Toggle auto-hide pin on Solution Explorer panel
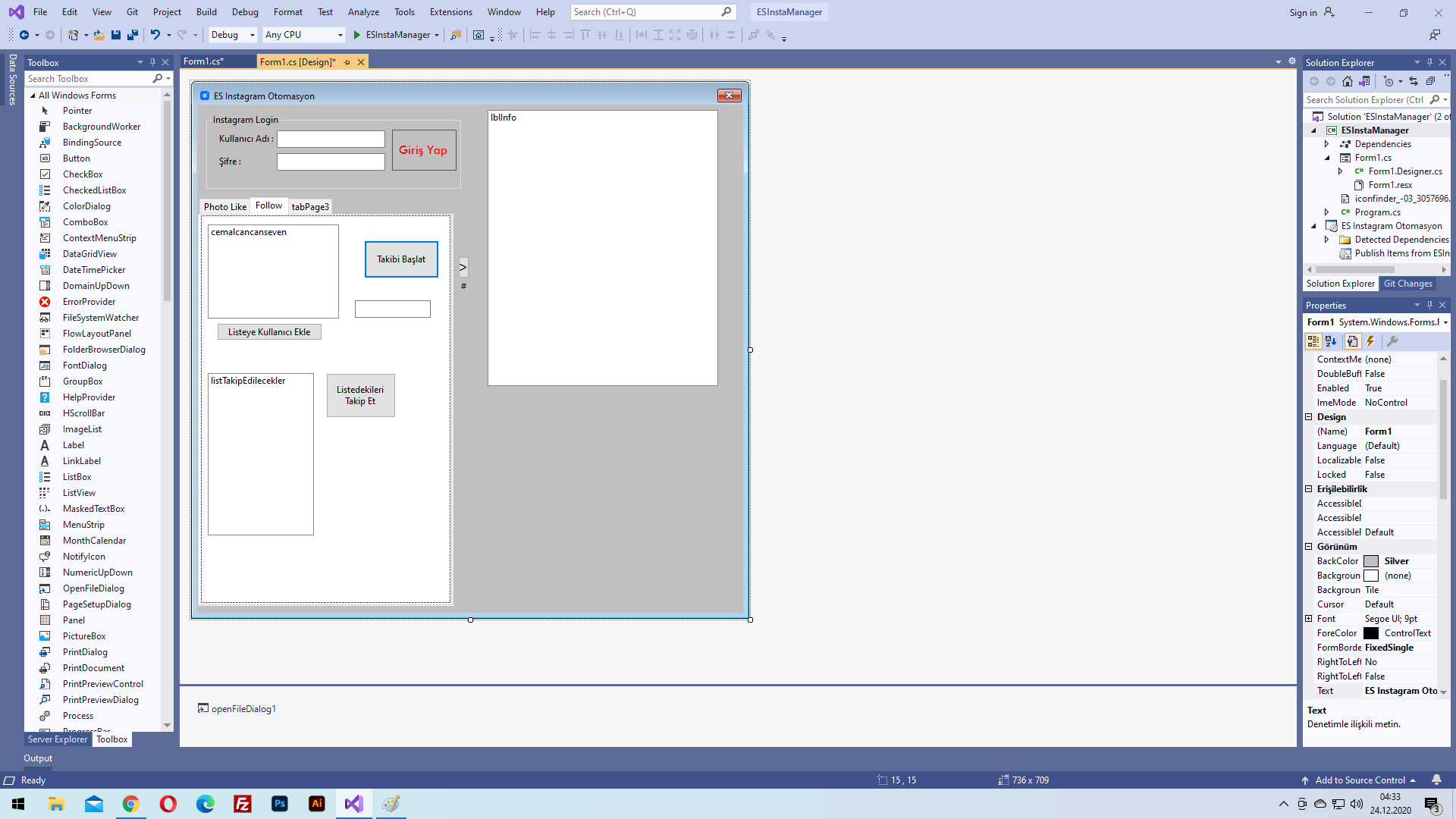This screenshot has height=819, width=1456. click(x=1429, y=62)
